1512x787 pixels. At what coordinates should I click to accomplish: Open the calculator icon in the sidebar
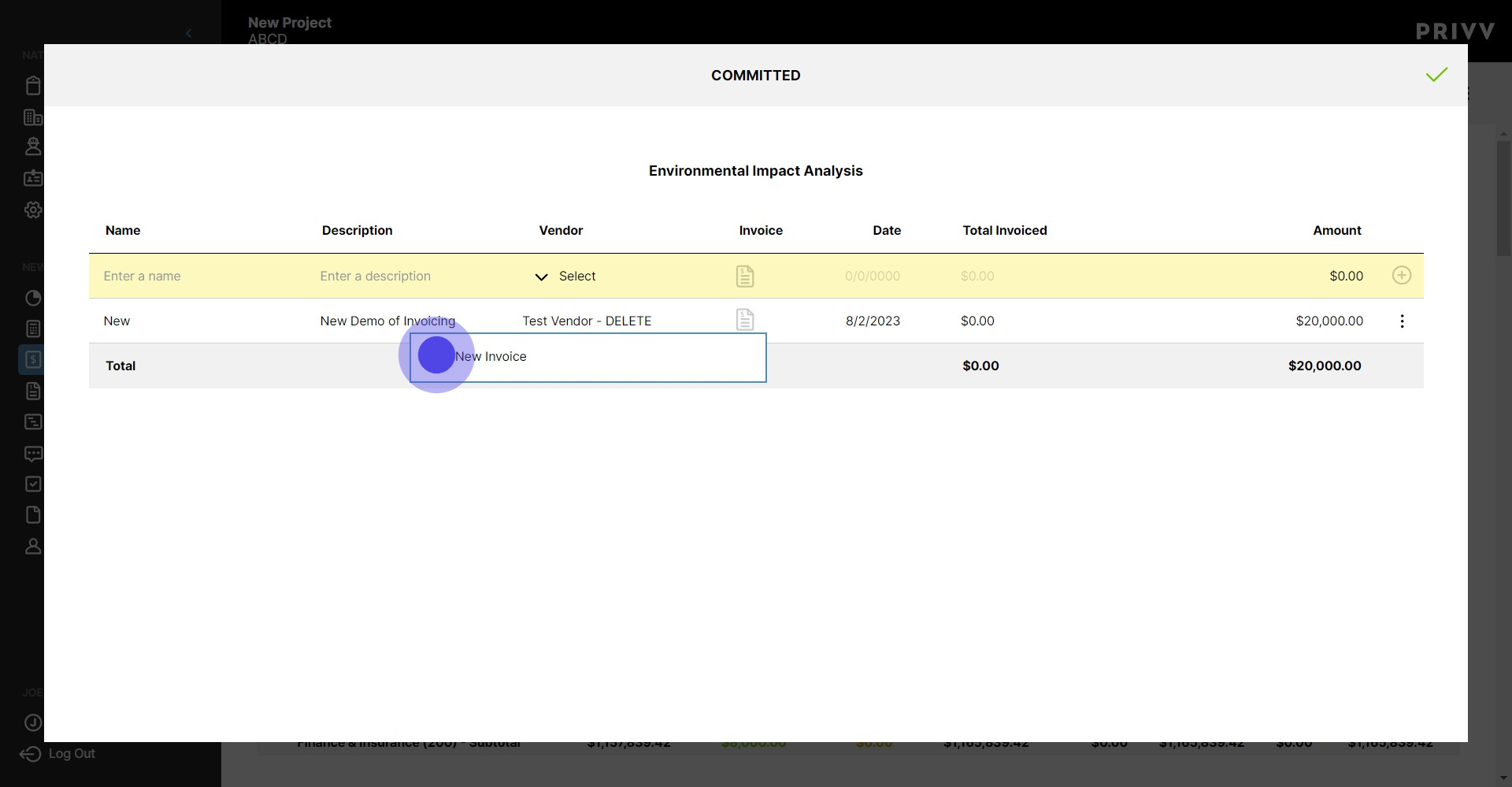click(x=33, y=329)
